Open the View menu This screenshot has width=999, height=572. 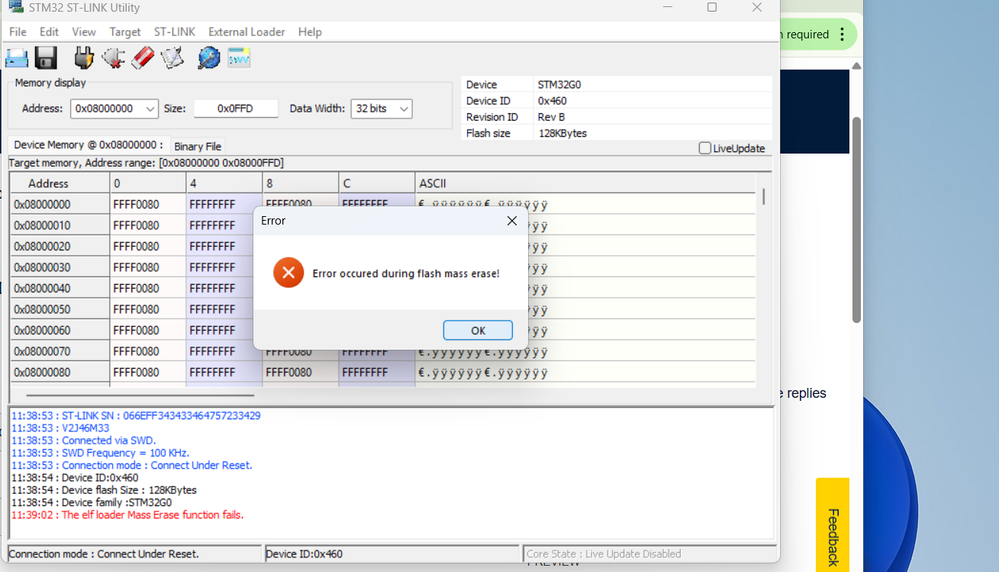[x=83, y=32]
